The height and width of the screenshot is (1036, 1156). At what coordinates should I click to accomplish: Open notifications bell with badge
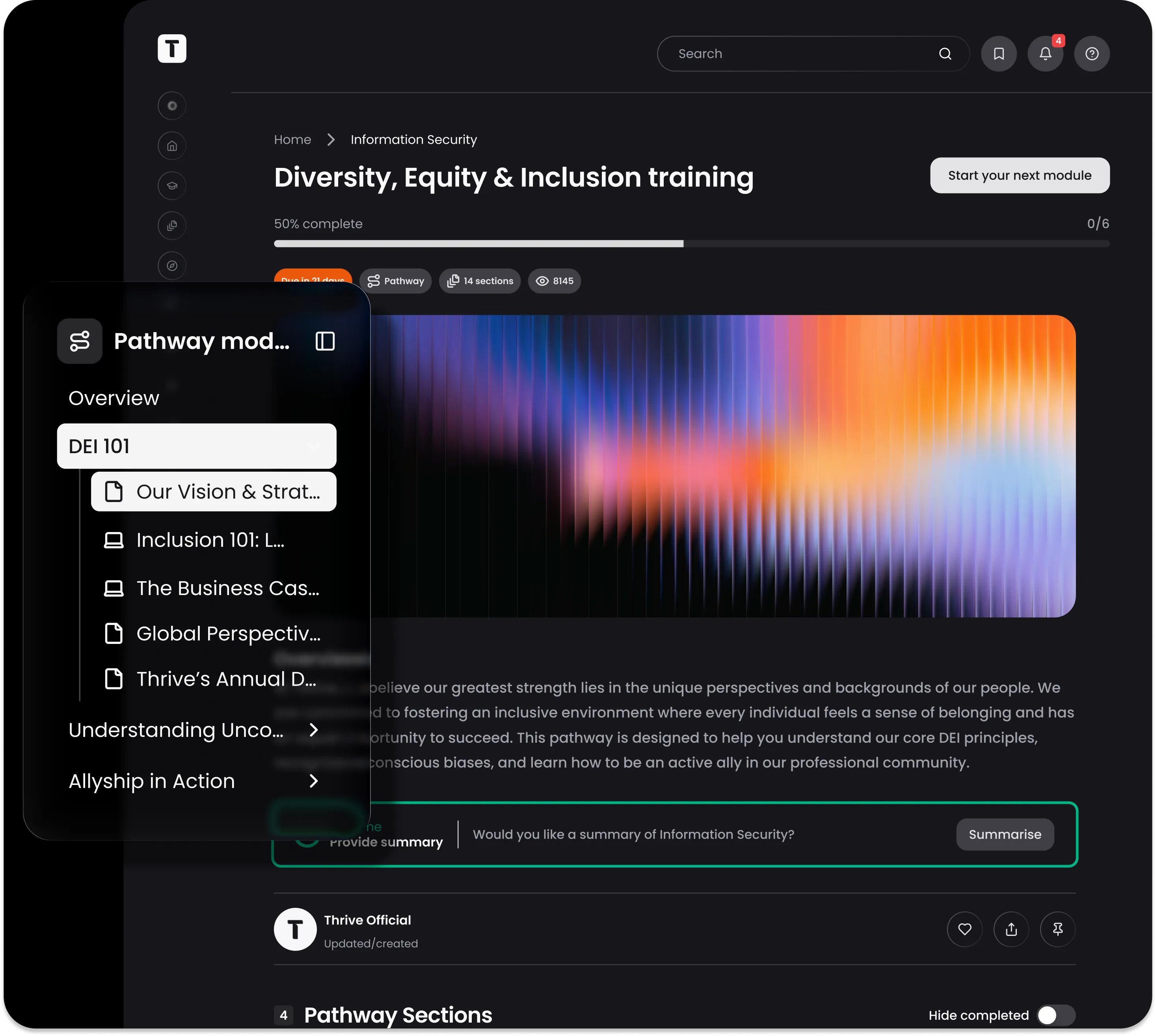pos(1045,54)
